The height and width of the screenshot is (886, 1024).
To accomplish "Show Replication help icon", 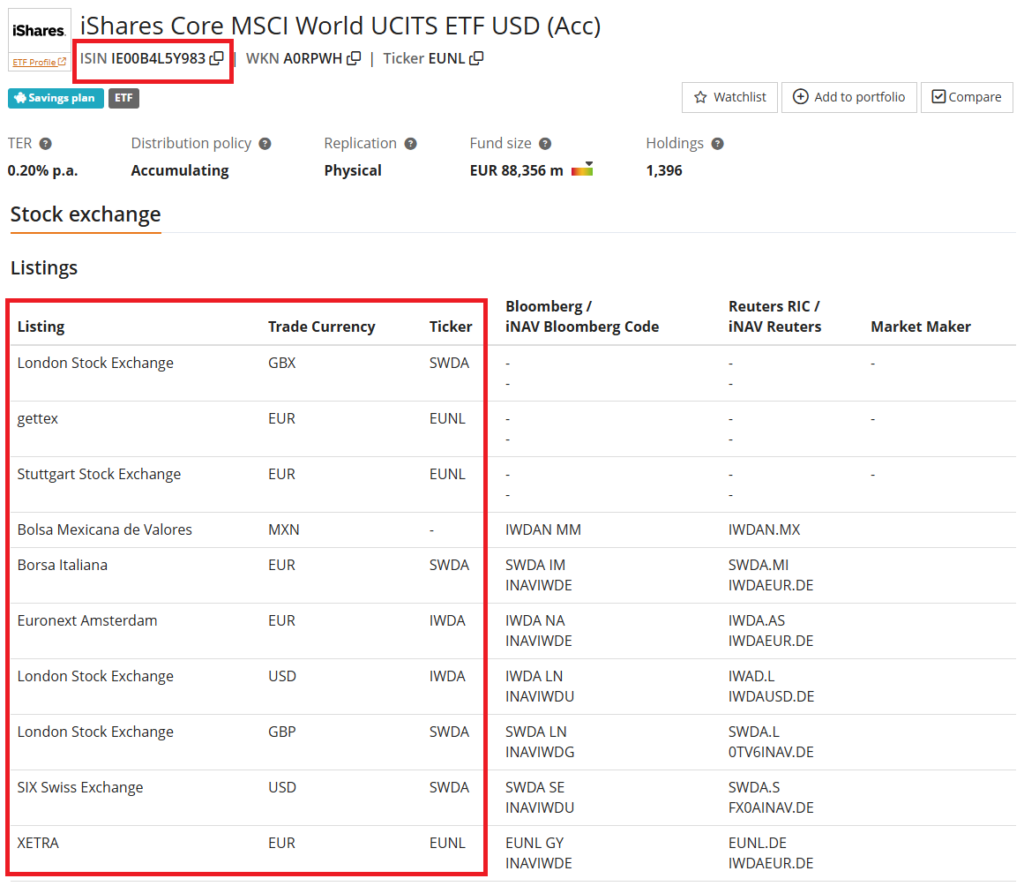I will point(410,144).
